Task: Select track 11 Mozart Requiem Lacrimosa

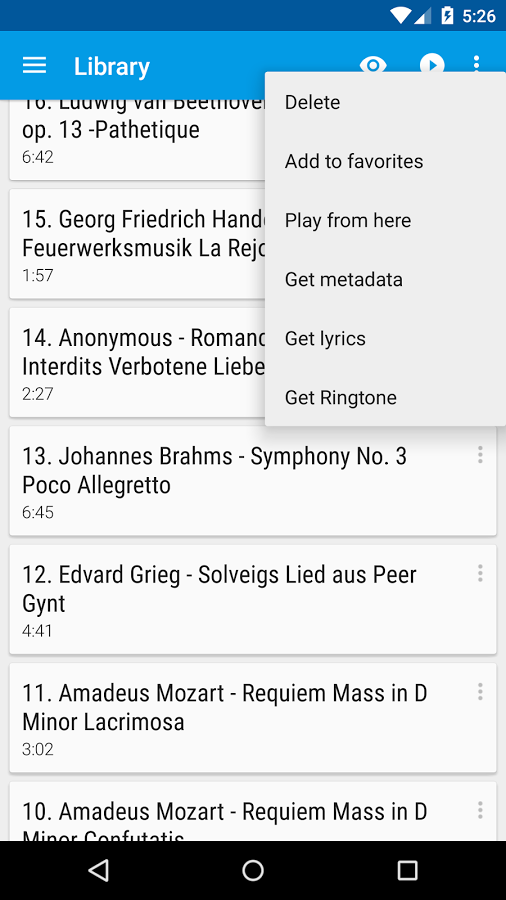Action: (x=253, y=718)
